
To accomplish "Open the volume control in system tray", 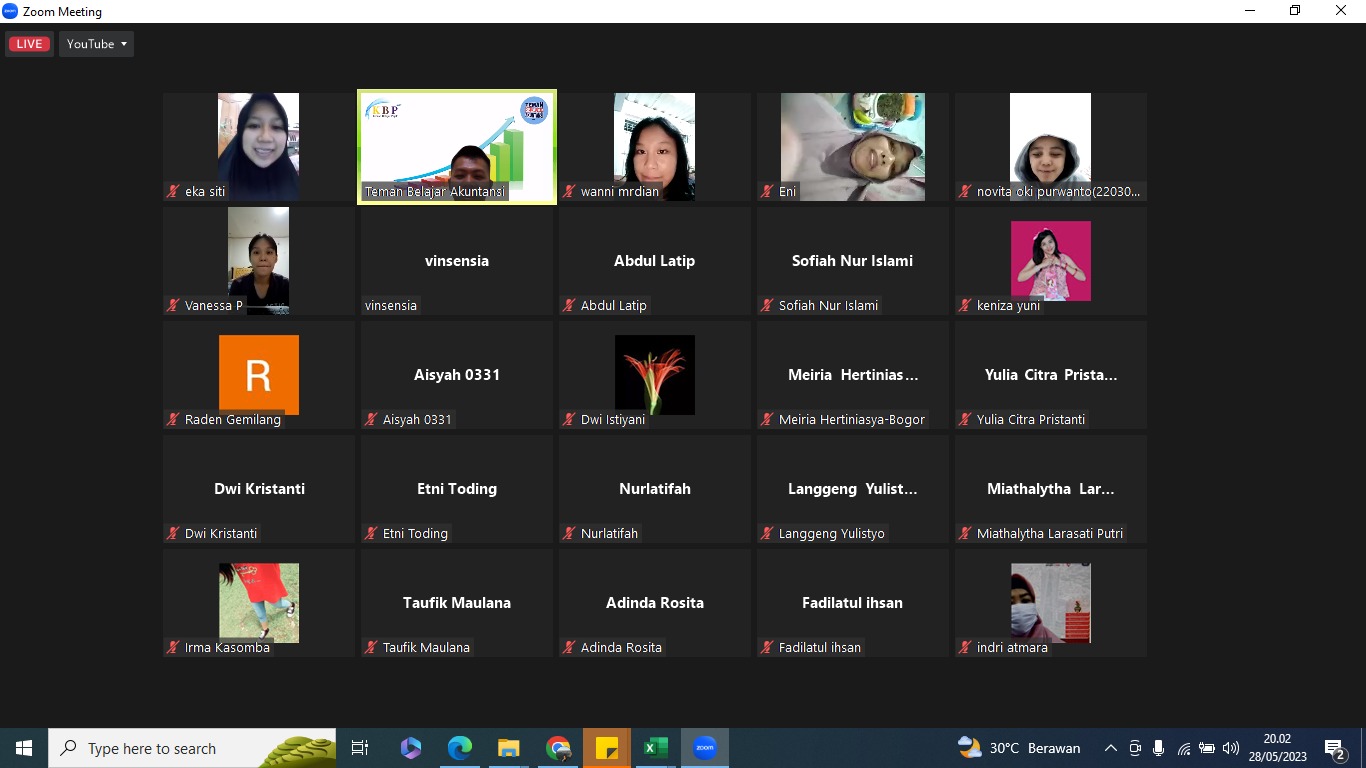I will (1231, 748).
